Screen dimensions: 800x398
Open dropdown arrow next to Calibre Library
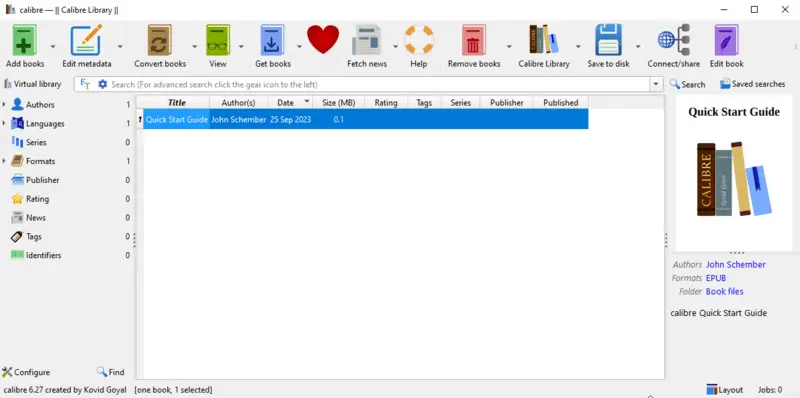coord(578,46)
